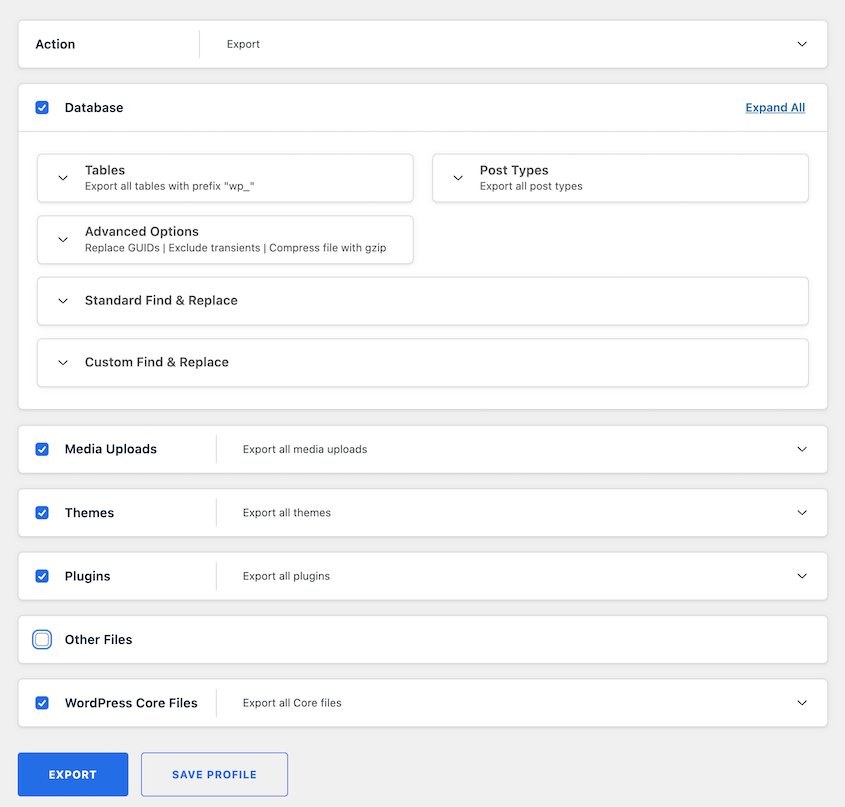Image resolution: width=845 pixels, height=807 pixels.
Task: Expand the Tables panel chevron
Action: [x=63, y=178]
